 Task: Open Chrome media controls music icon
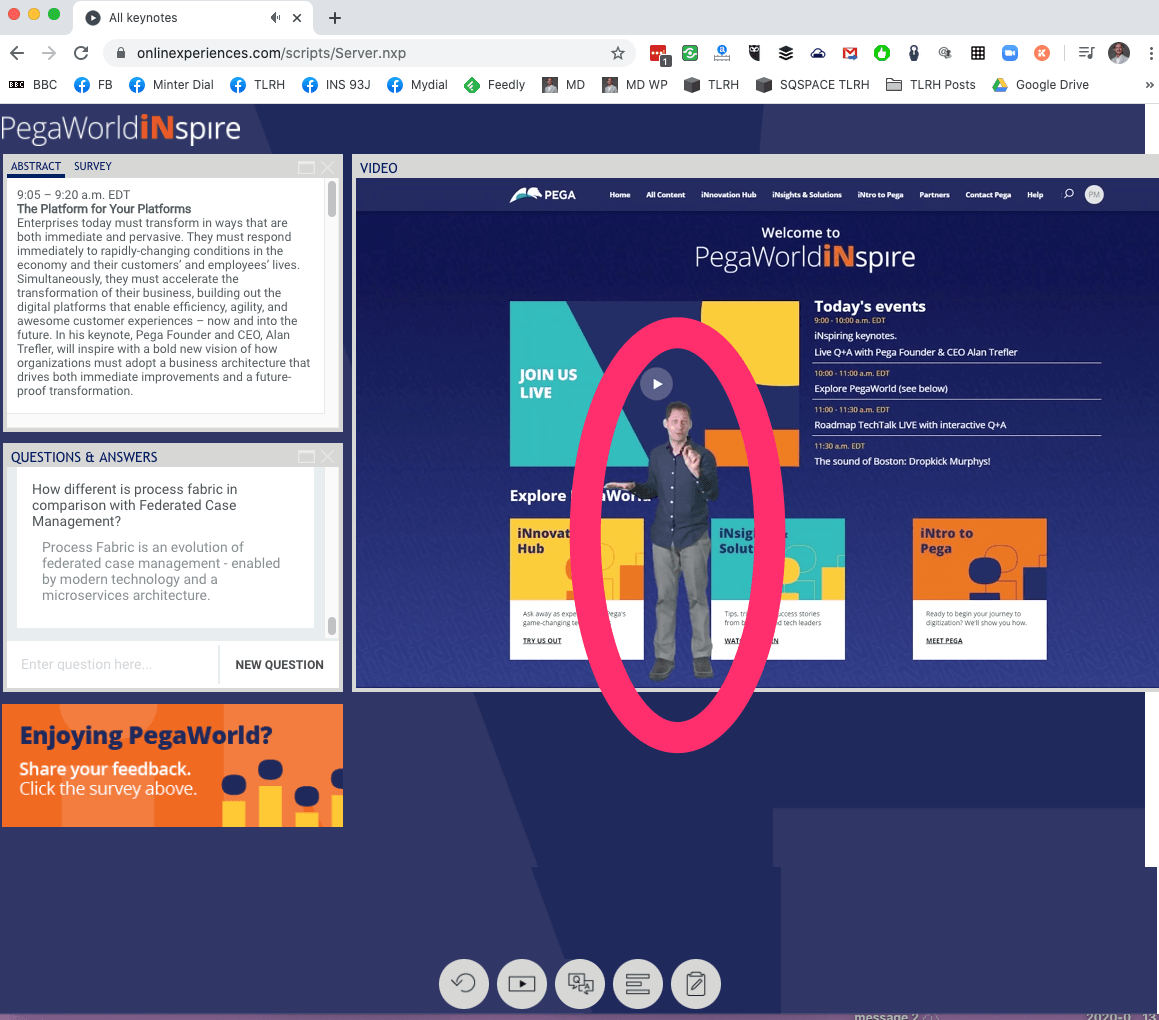point(1086,53)
